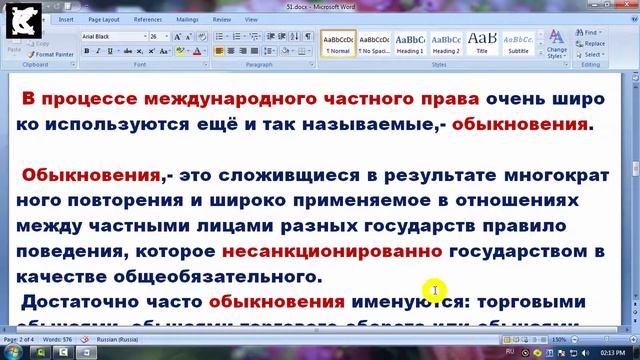Click Change Styles icon
This screenshot has height=360, width=640.
pyautogui.click(x=557, y=44)
